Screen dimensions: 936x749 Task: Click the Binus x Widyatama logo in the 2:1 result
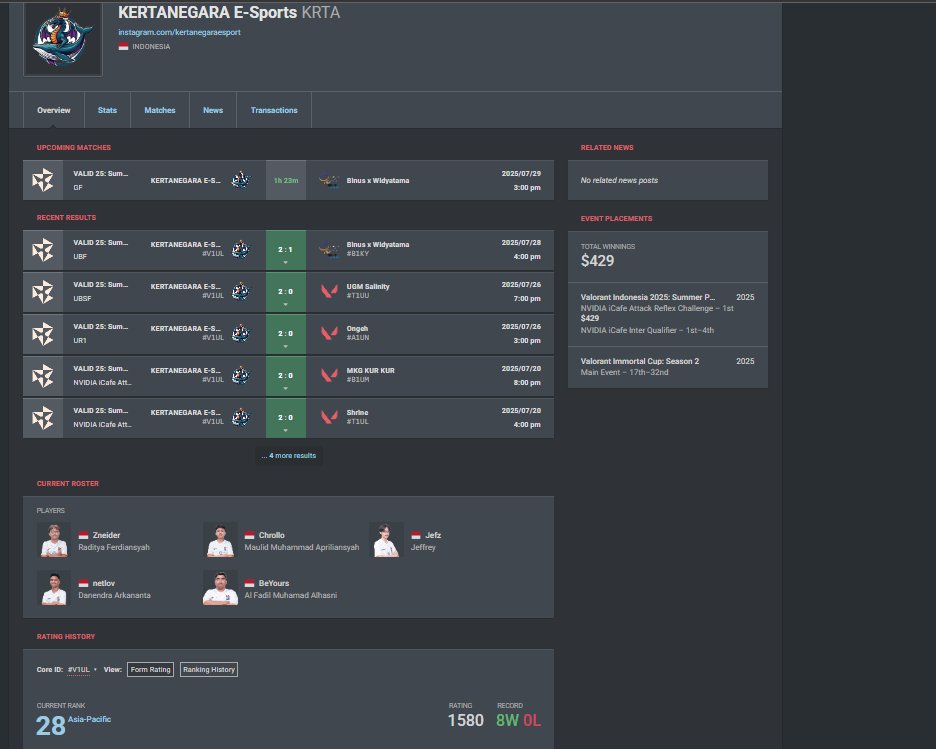(329, 249)
